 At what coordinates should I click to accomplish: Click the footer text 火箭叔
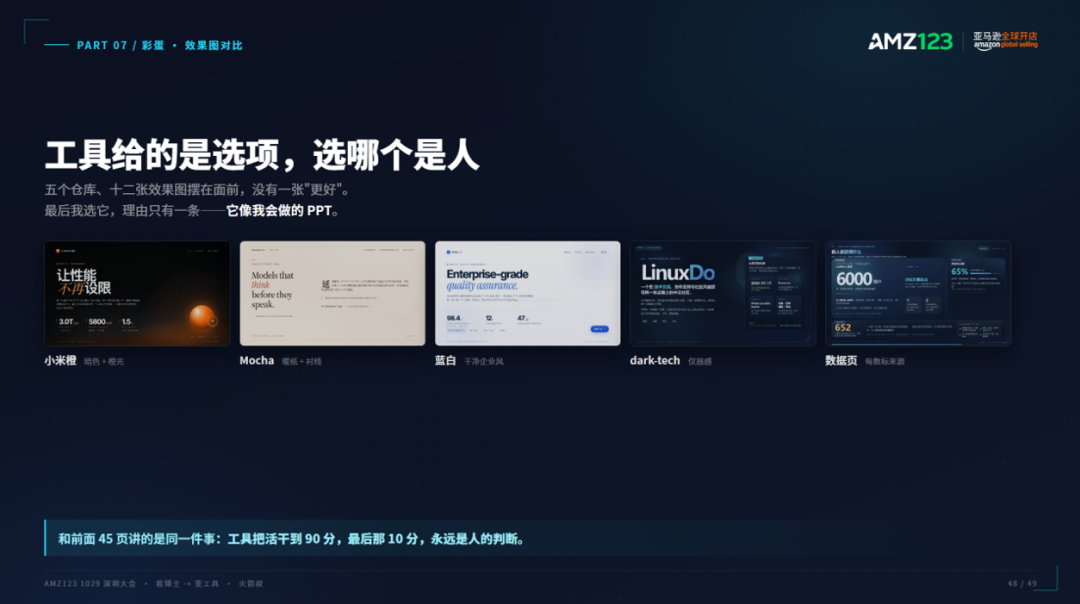tap(251, 583)
